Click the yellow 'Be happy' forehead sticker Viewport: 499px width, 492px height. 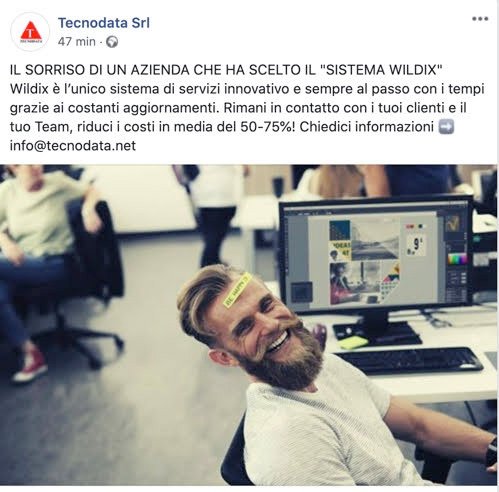point(238,290)
